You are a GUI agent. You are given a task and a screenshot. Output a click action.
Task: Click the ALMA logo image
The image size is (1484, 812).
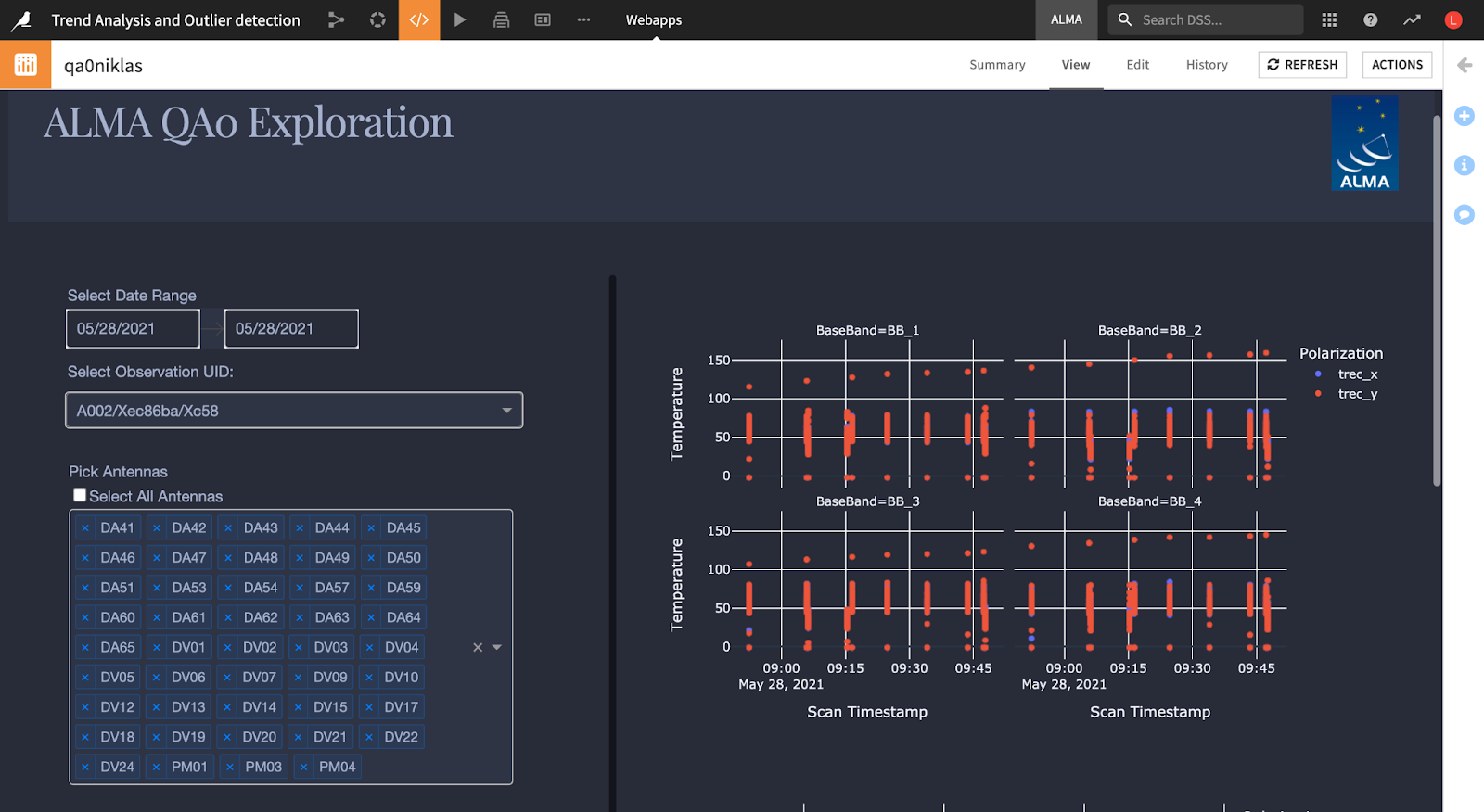click(x=1364, y=144)
